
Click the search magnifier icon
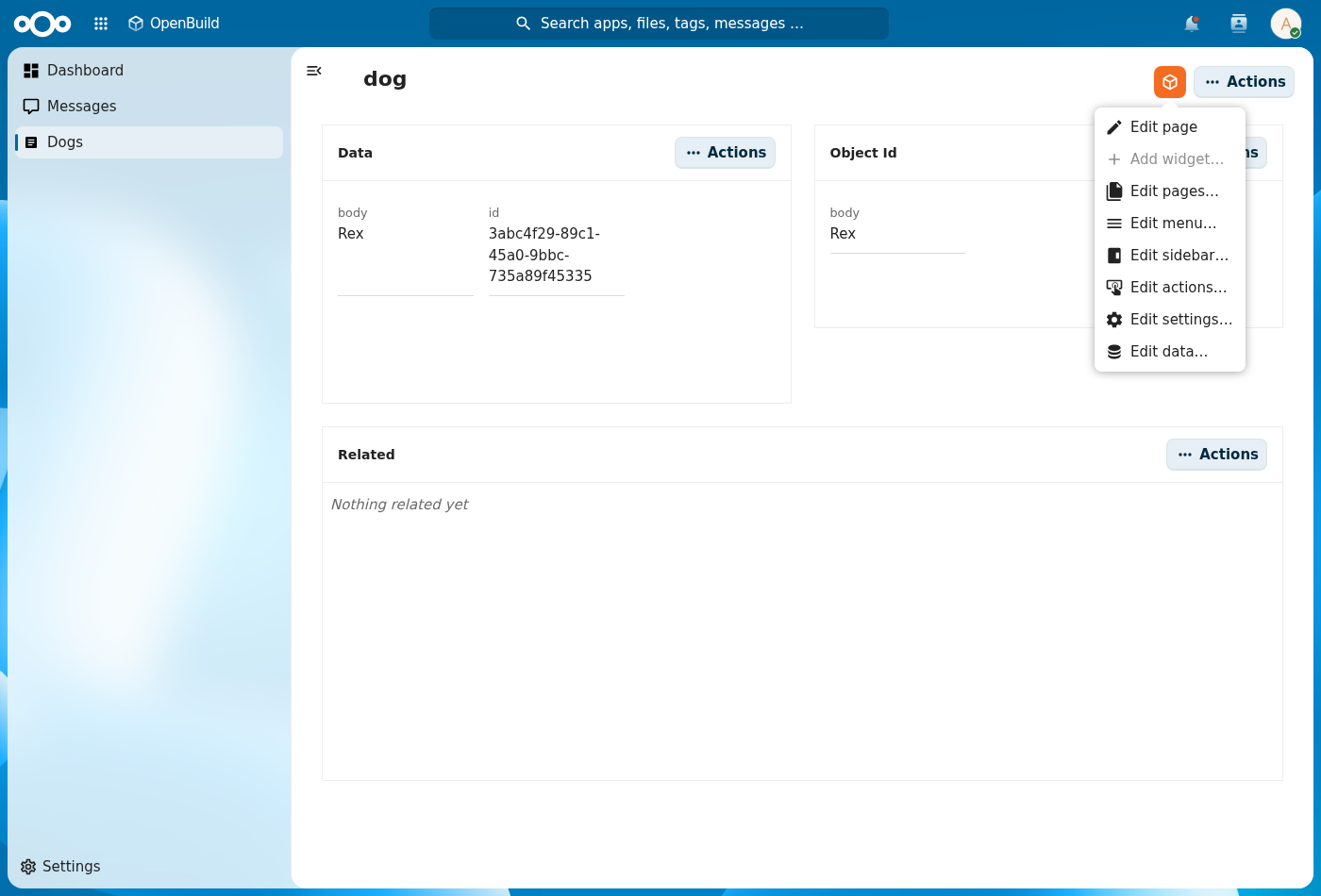(524, 24)
